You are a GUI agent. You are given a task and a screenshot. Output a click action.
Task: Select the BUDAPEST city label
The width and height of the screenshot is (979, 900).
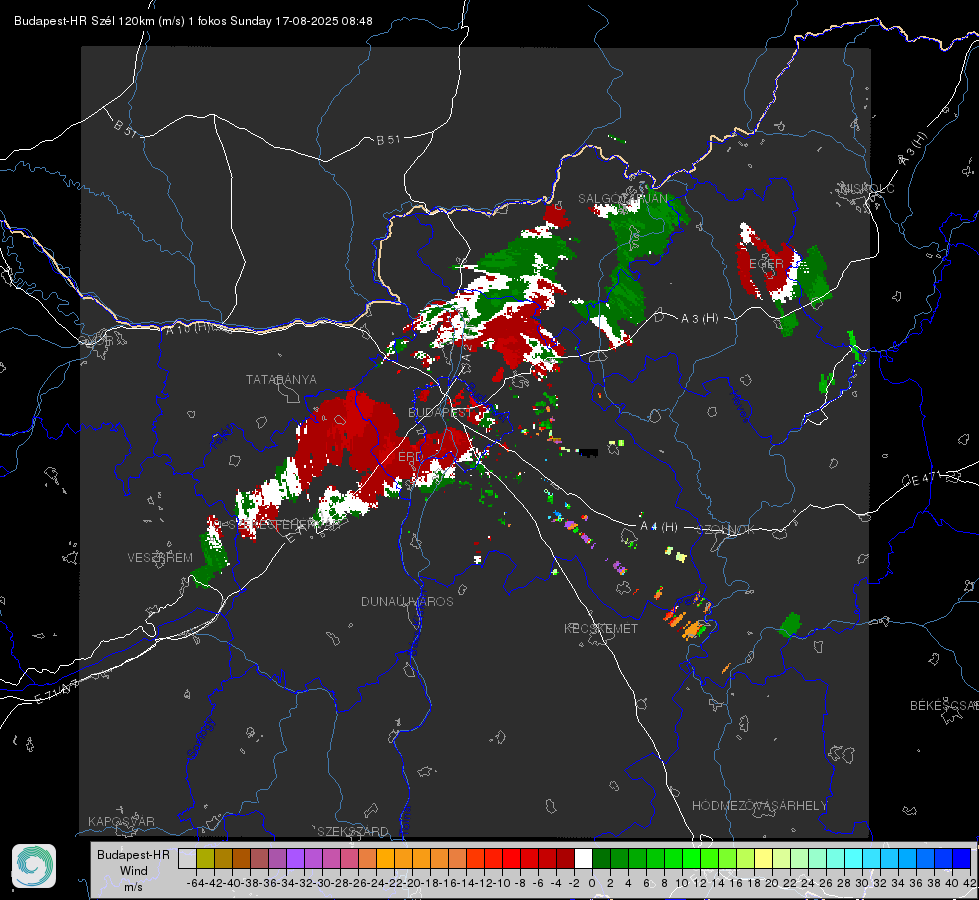point(440,412)
